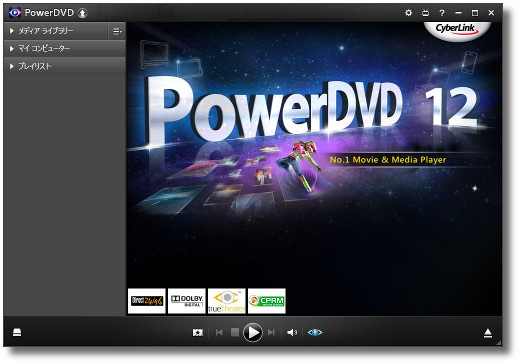Open the media library view options menu
Screen dimensions: 520x364
[x=117, y=31]
